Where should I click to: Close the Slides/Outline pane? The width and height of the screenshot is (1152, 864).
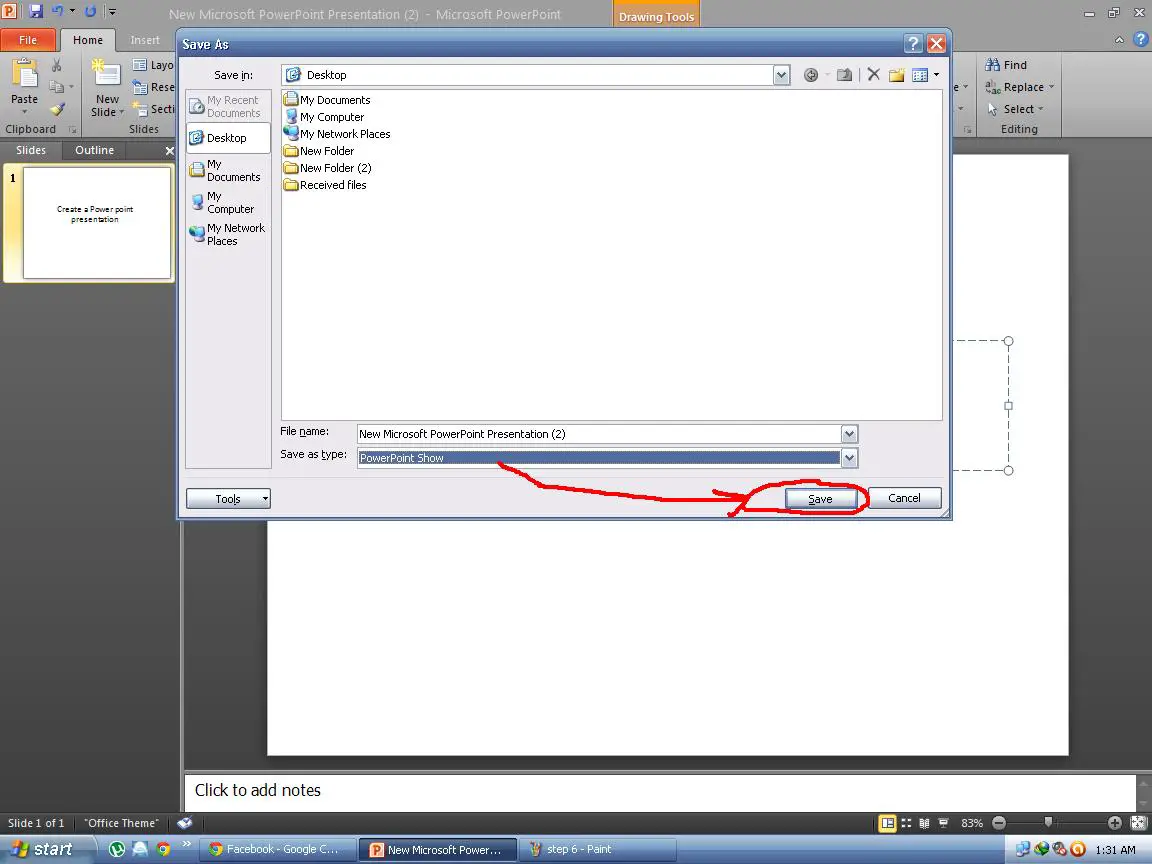(170, 151)
